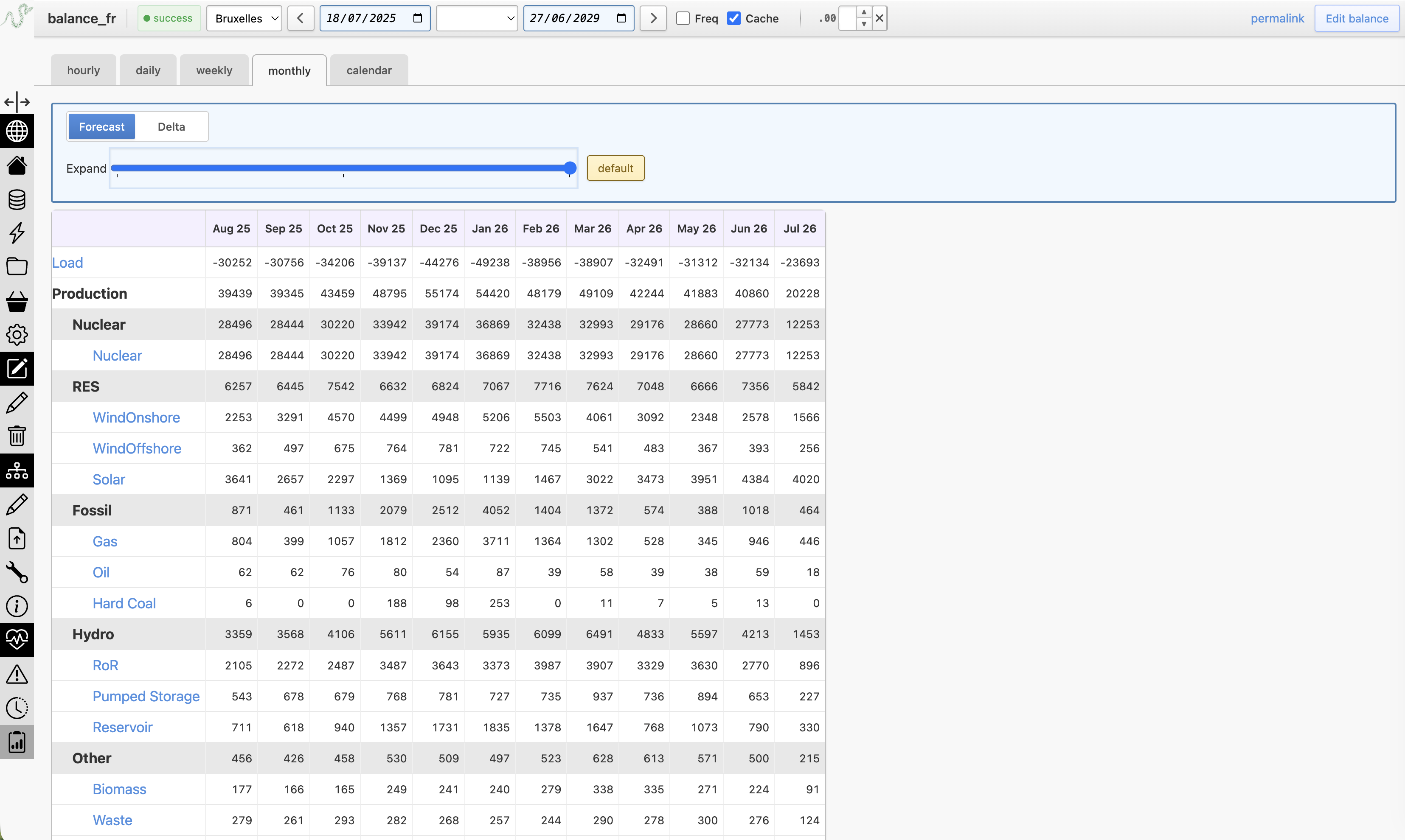Image resolution: width=1405 pixels, height=840 pixels.
Task: Click the X button next to decimal stepper
Action: click(x=880, y=18)
